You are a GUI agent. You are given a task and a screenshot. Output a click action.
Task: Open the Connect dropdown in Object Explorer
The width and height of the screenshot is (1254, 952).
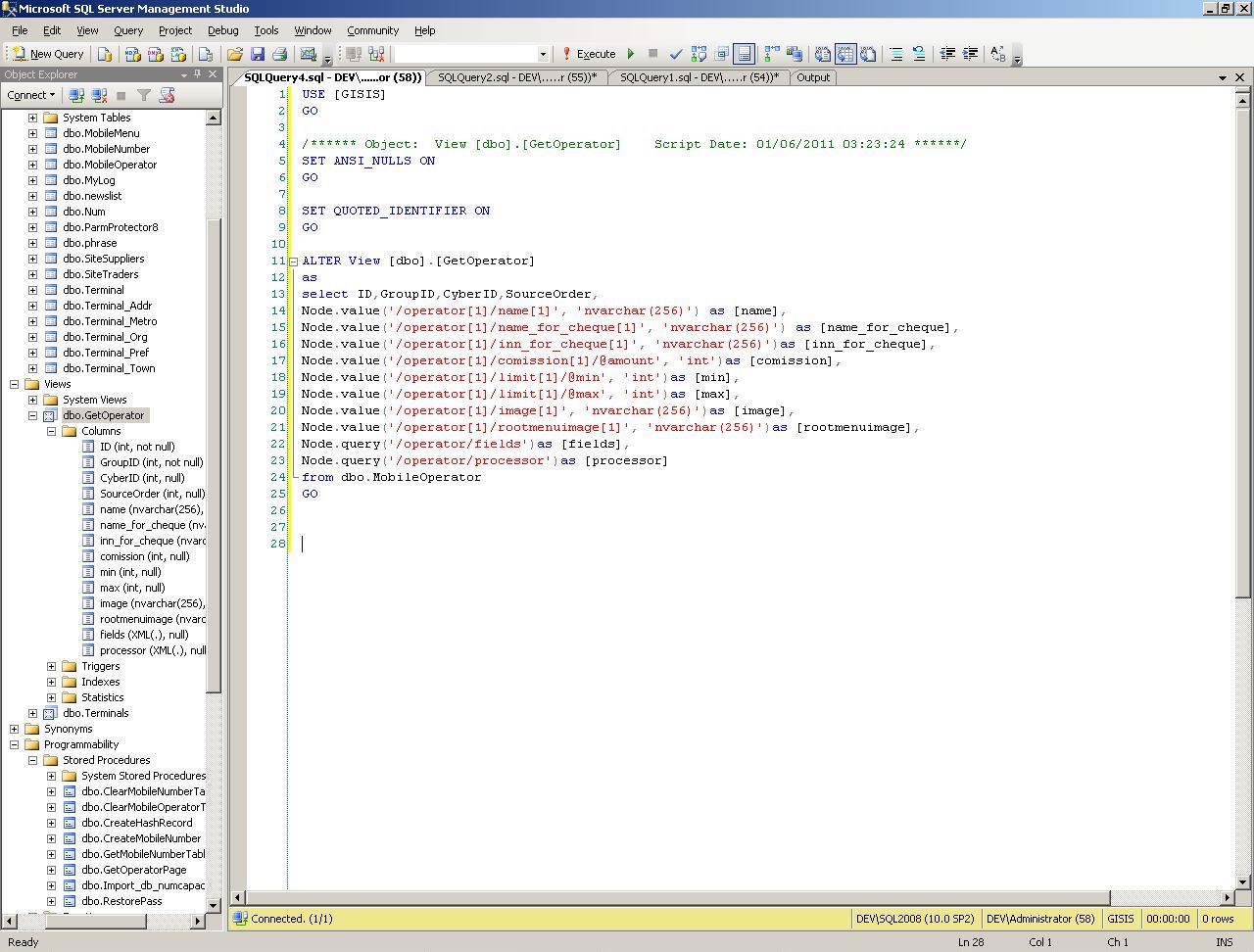coord(30,95)
